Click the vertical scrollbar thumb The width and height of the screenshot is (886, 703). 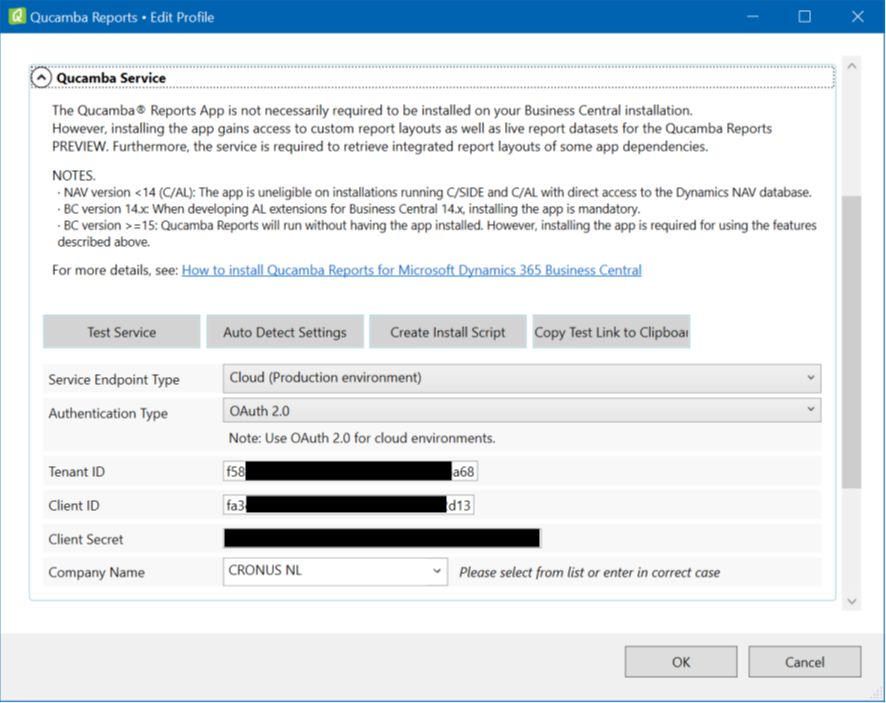tap(852, 342)
